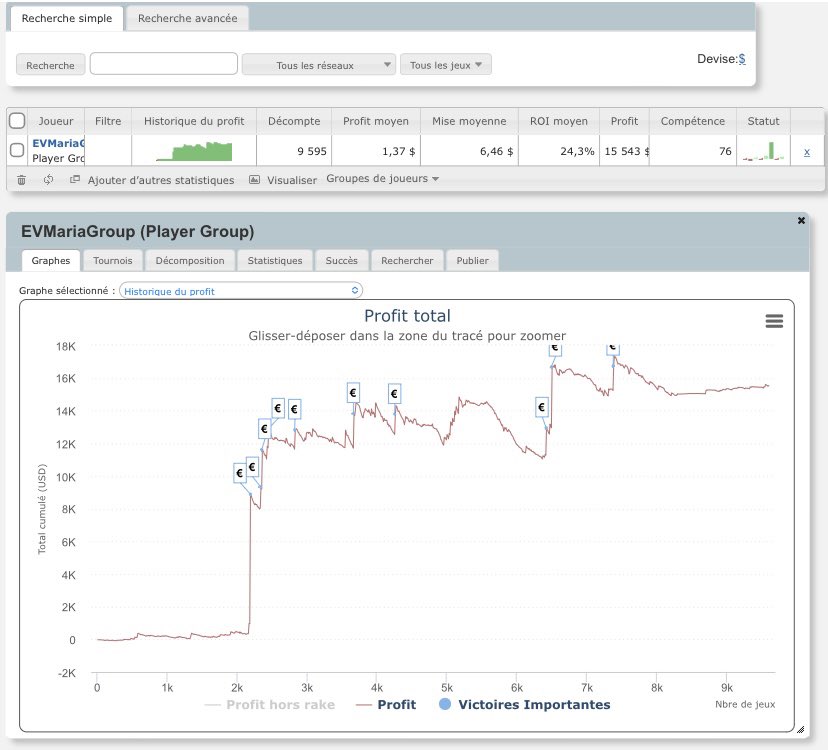Close the EVMariaGroup panel
Viewport: 828px width, 750px height.
pos(801,220)
